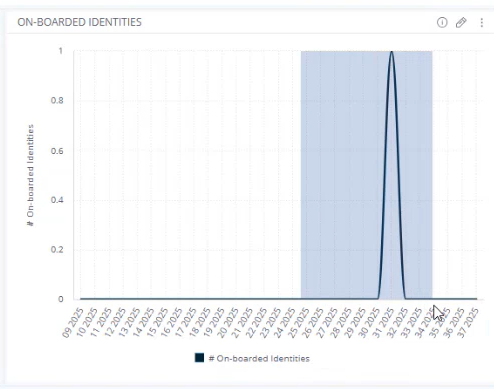Viewport: 494px width, 389px height.
Task: Select the 'ON-BOARDED IDENTITIES' widget title
Action: click(79, 22)
